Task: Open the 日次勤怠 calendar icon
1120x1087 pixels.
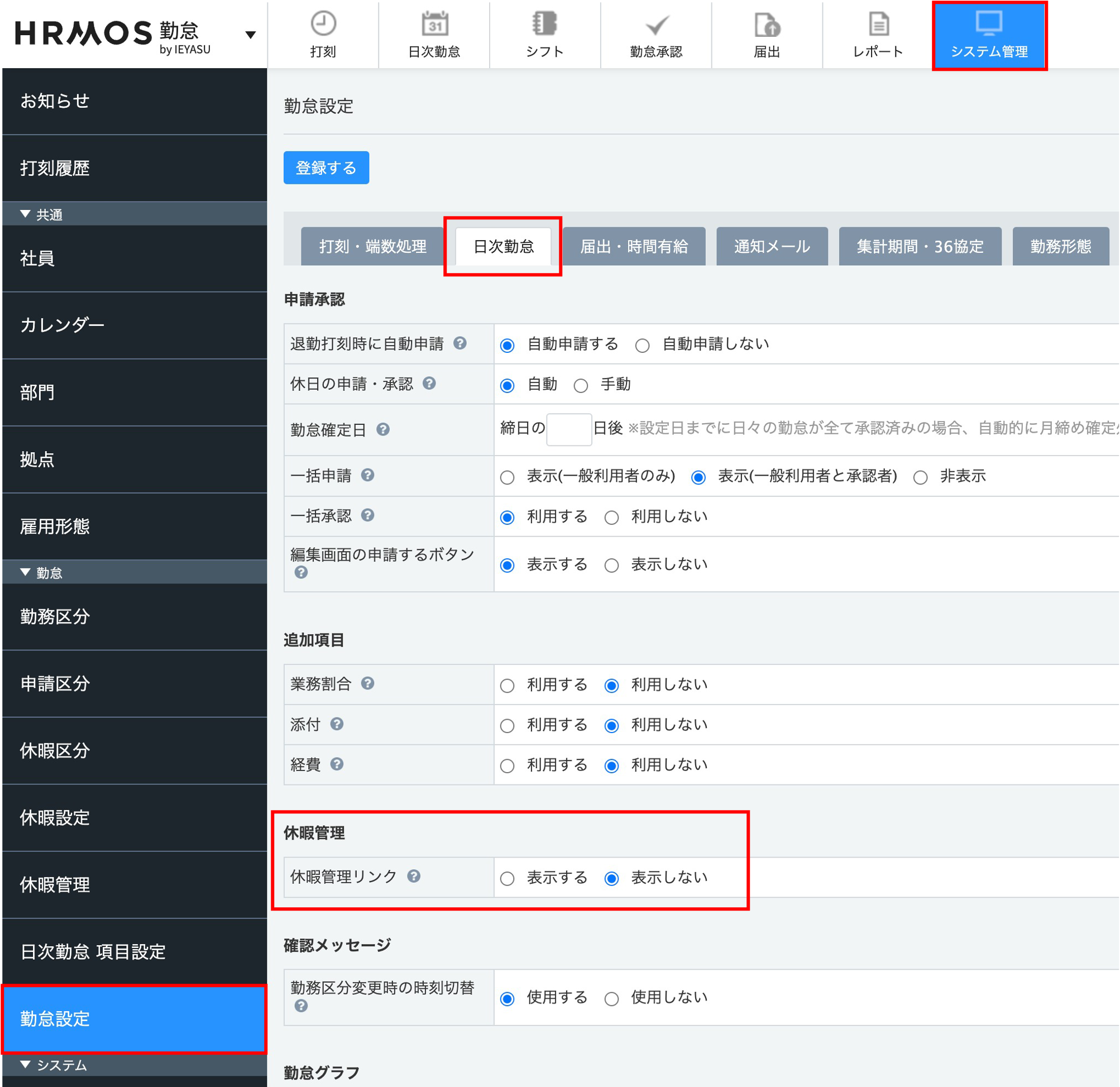Action: (434, 25)
